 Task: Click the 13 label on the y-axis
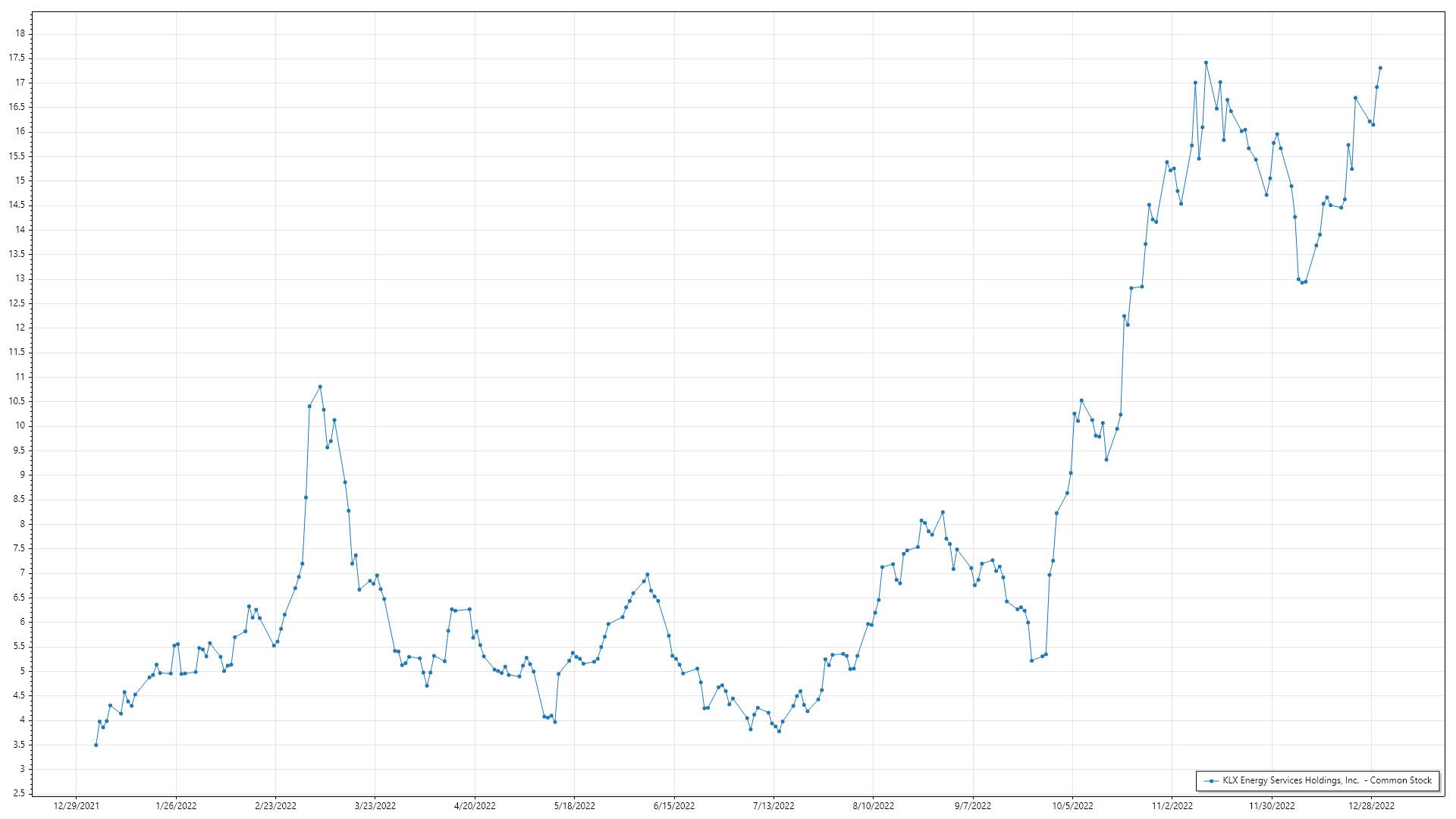click(20, 279)
